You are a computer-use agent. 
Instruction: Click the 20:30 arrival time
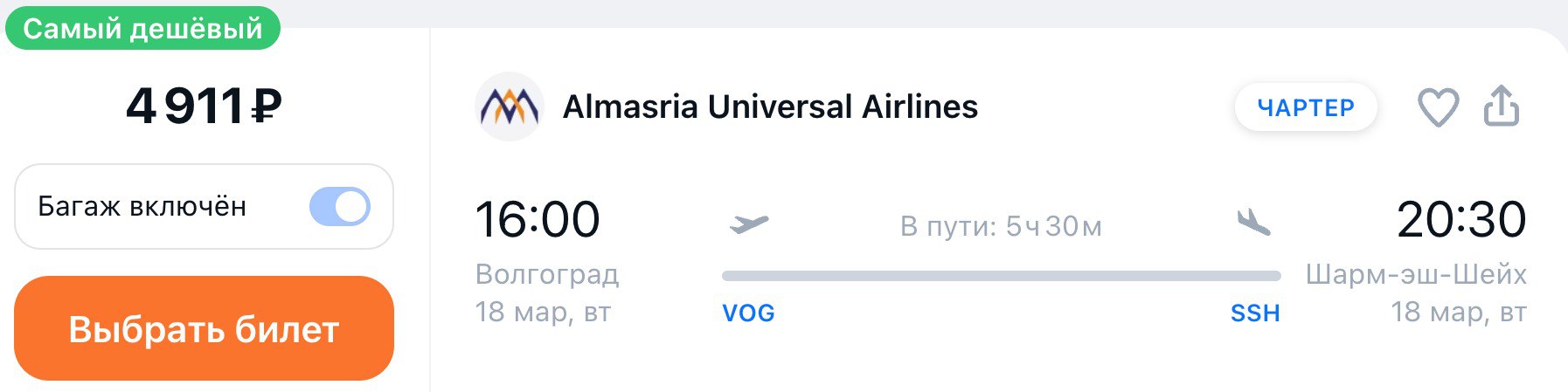[x=1461, y=219]
